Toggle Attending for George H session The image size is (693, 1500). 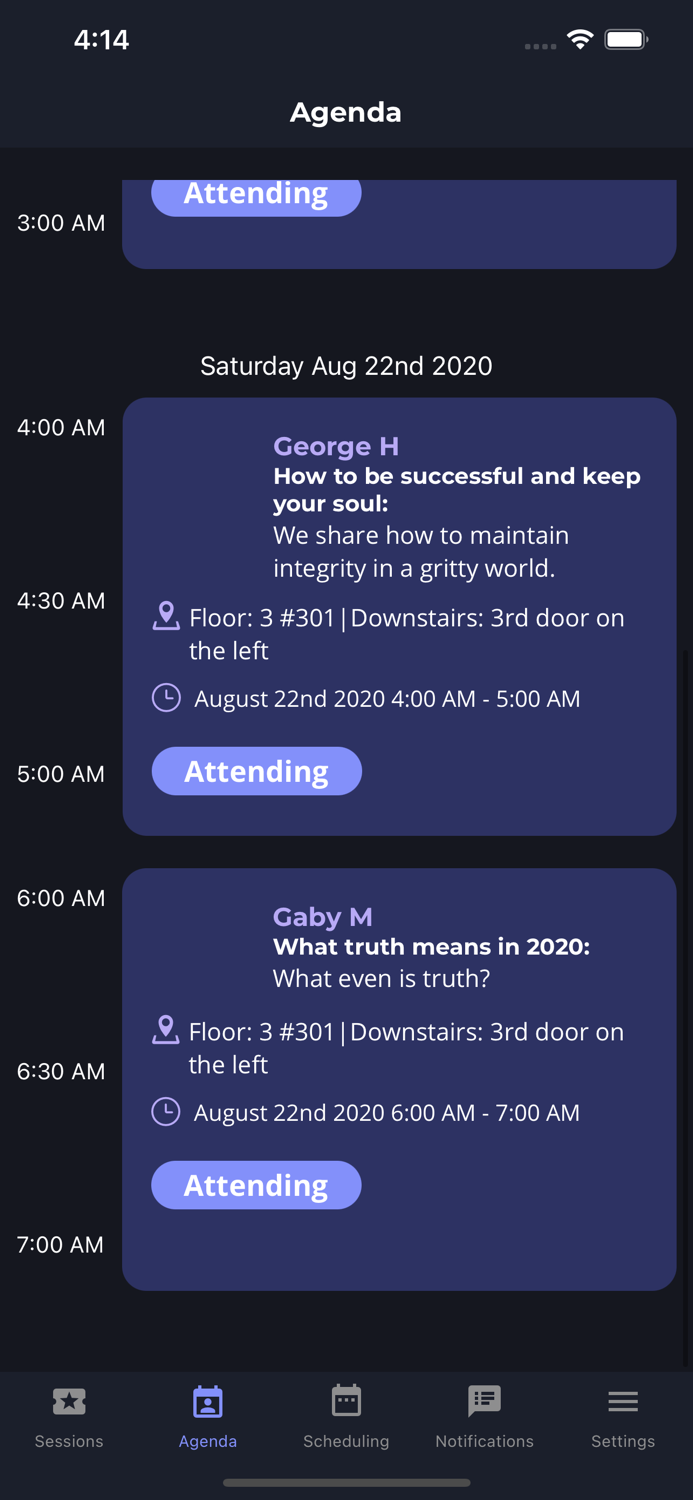256,771
